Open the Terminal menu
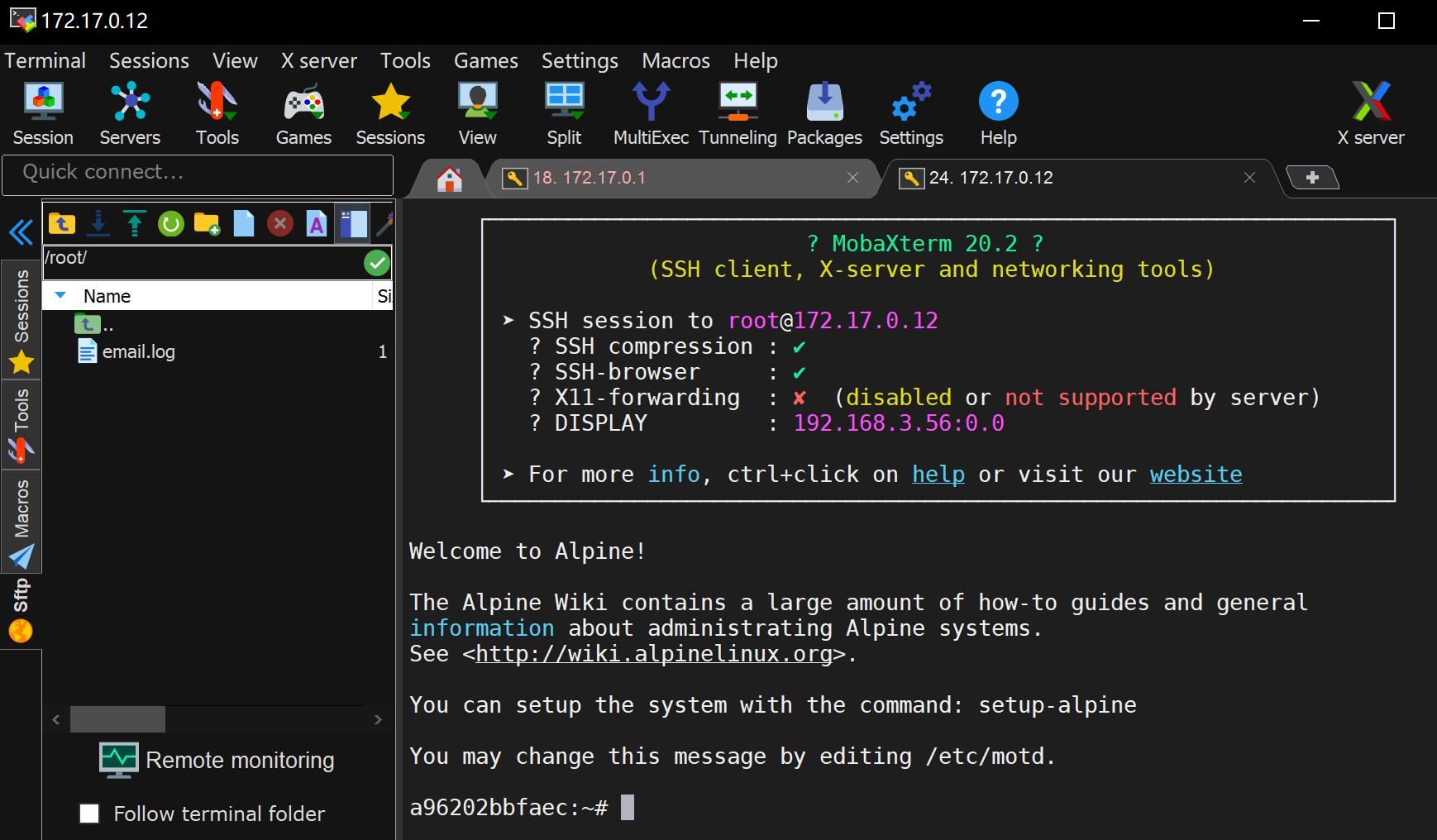This screenshot has width=1437, height=840. pos(45,60)
